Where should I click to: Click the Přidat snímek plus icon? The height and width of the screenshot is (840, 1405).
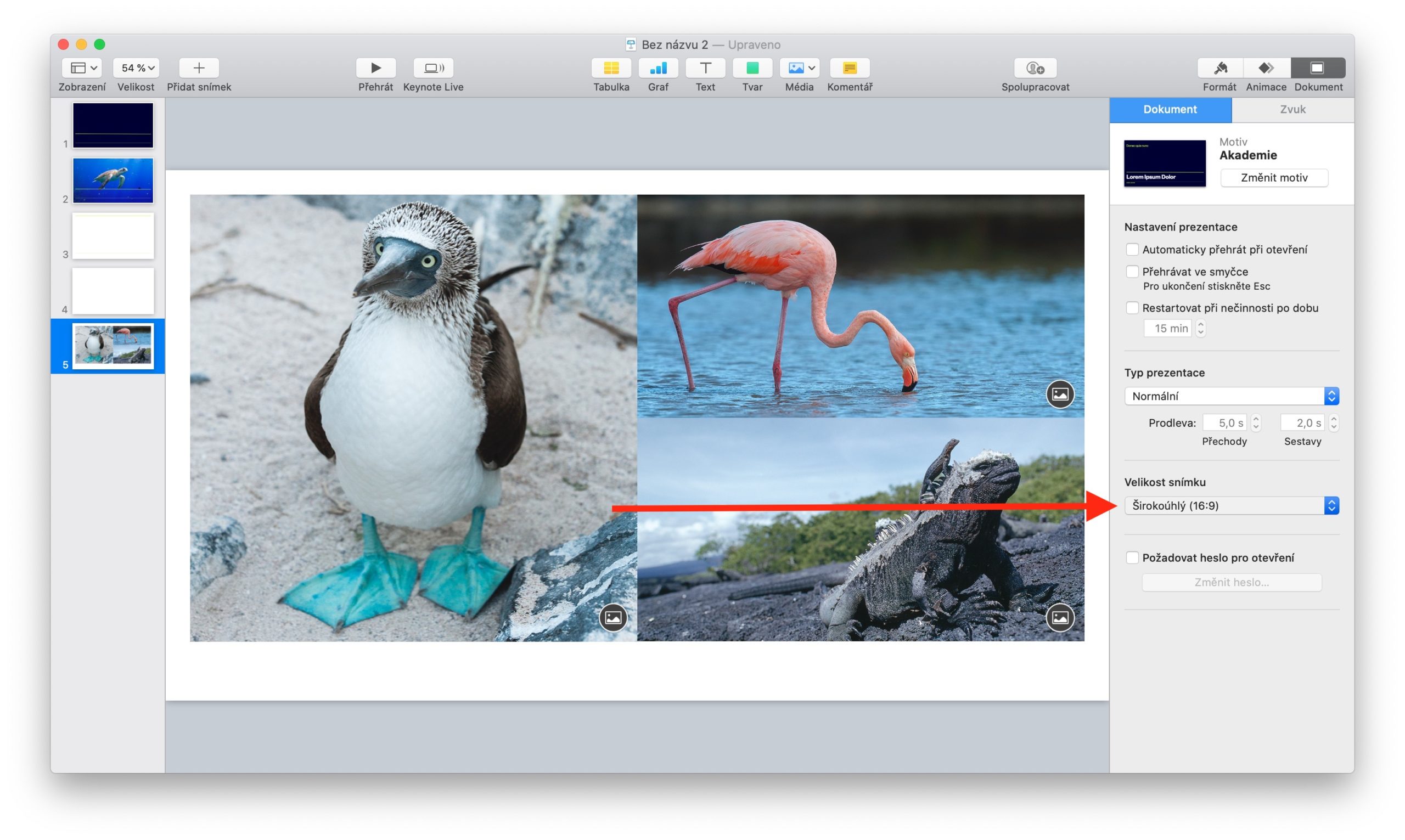click(199, 68)
